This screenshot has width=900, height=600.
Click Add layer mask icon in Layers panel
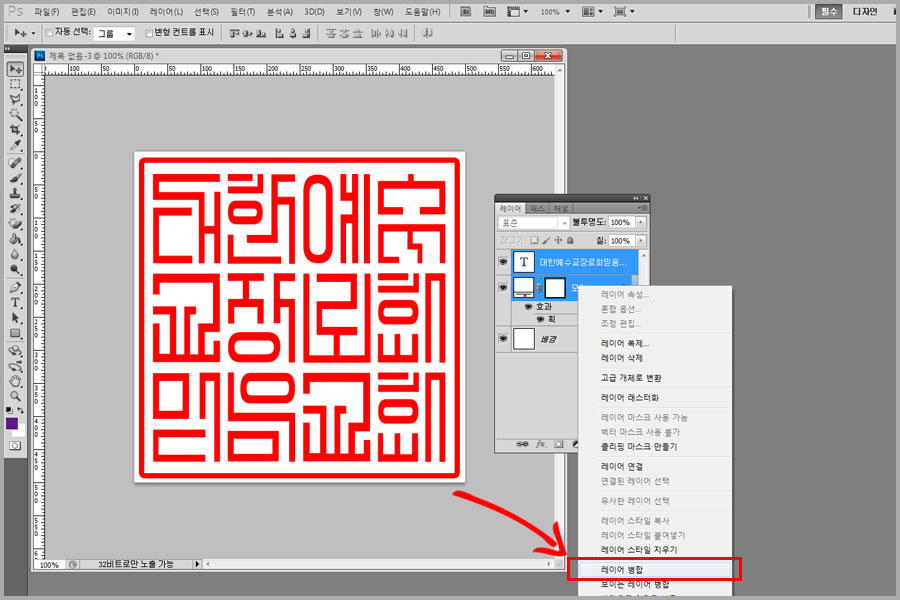558,444
